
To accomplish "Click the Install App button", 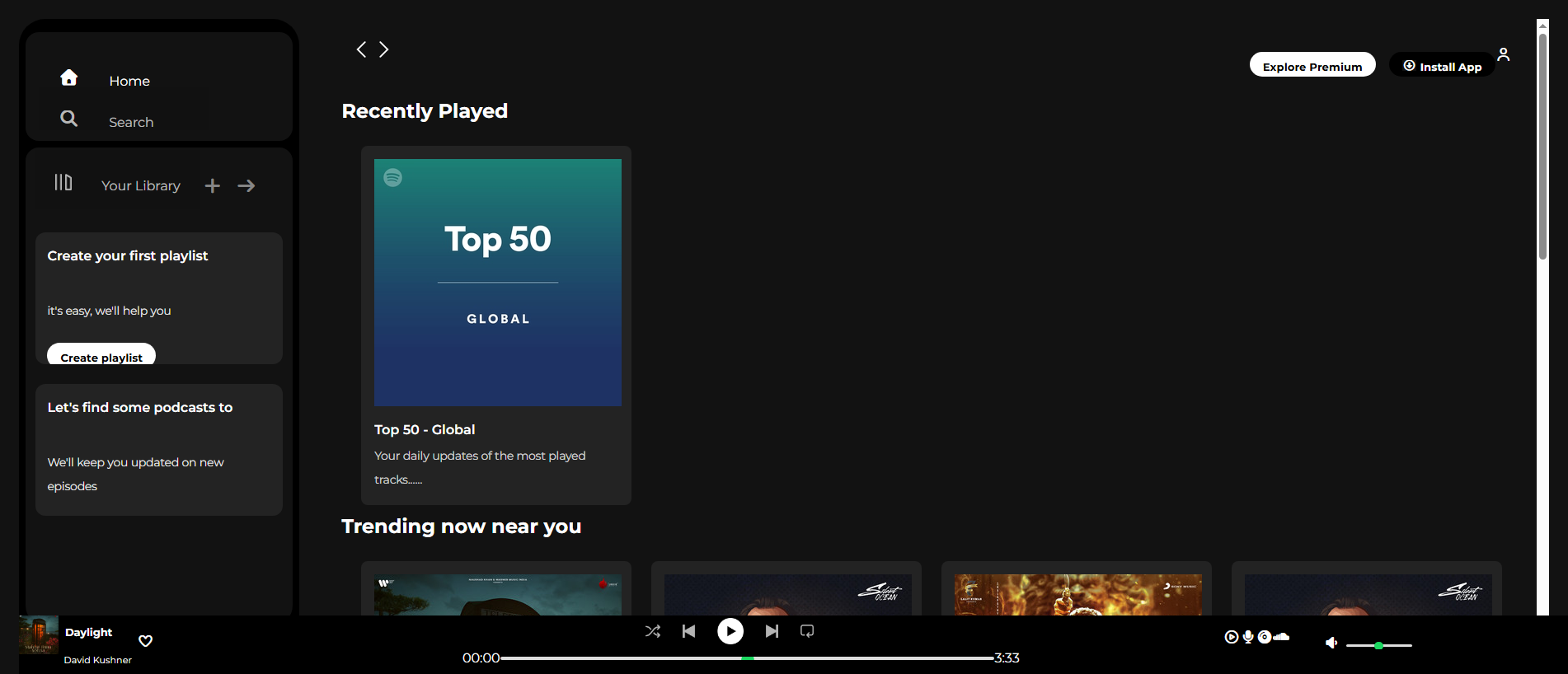I will tap(1442, 64).
